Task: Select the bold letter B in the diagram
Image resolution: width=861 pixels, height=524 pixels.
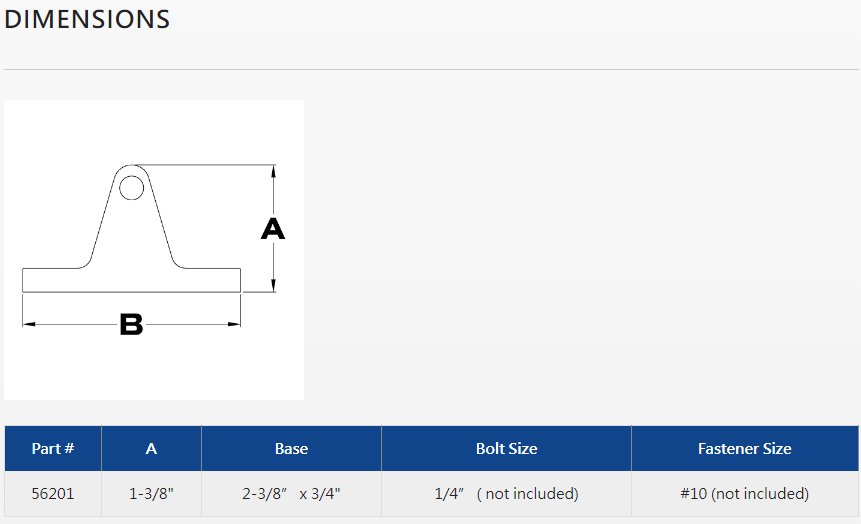Action: 131,325
